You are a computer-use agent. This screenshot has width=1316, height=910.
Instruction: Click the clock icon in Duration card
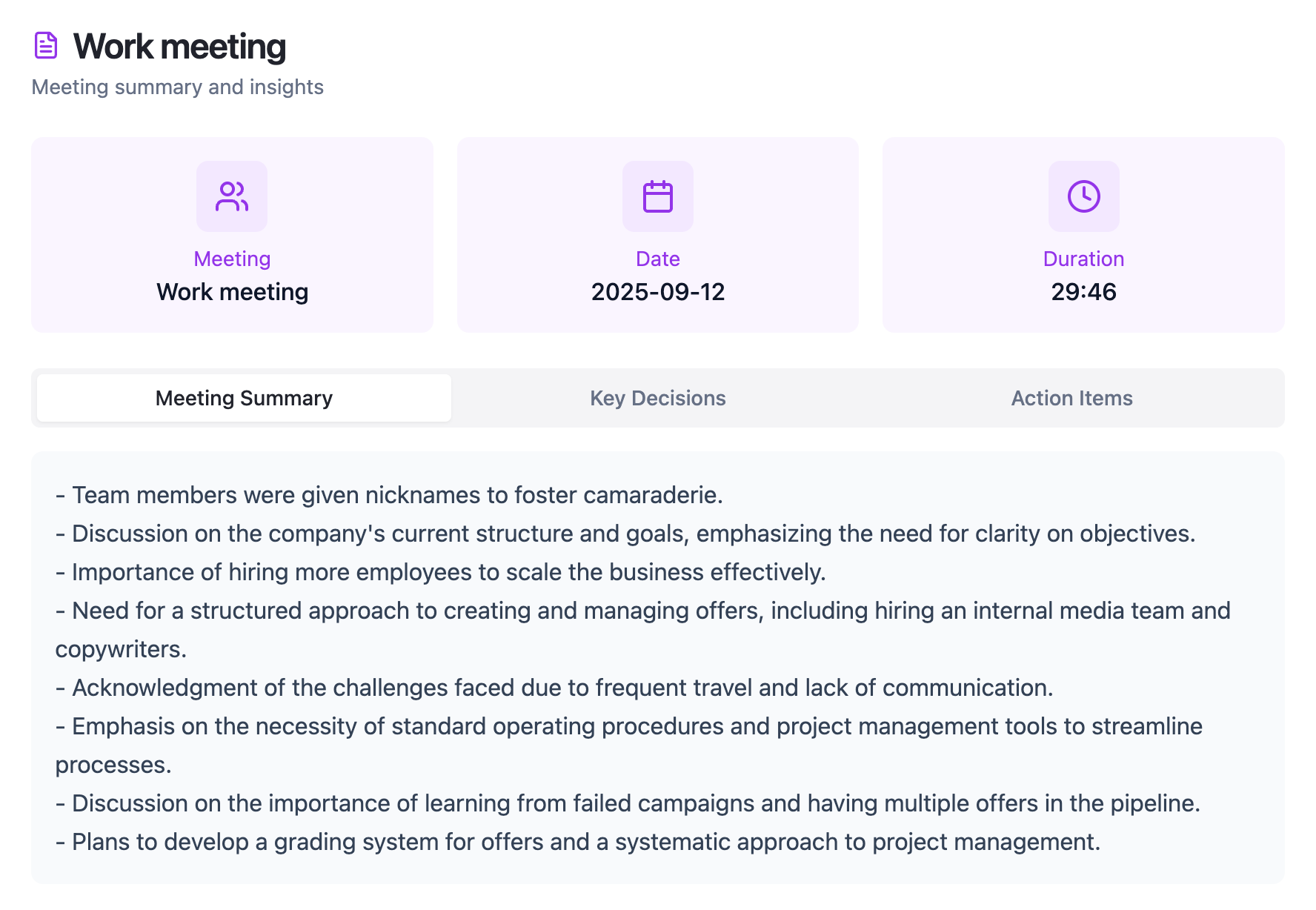[x=1083, y=196]
